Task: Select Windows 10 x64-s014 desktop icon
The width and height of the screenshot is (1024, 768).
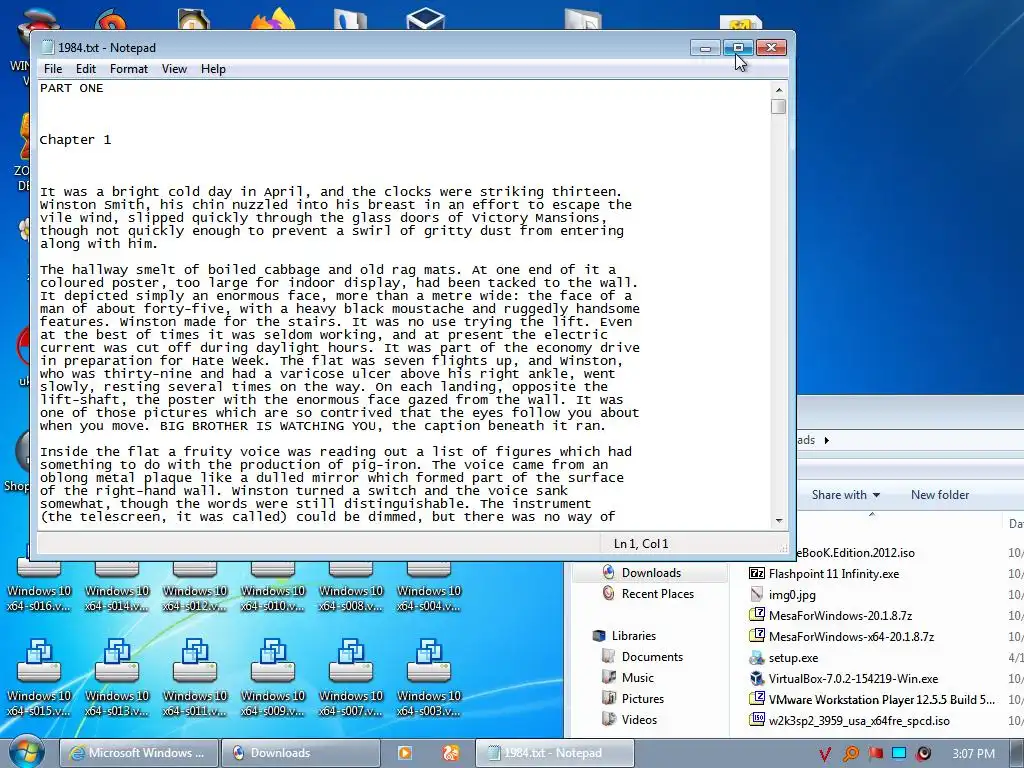Action: (117, 588)
